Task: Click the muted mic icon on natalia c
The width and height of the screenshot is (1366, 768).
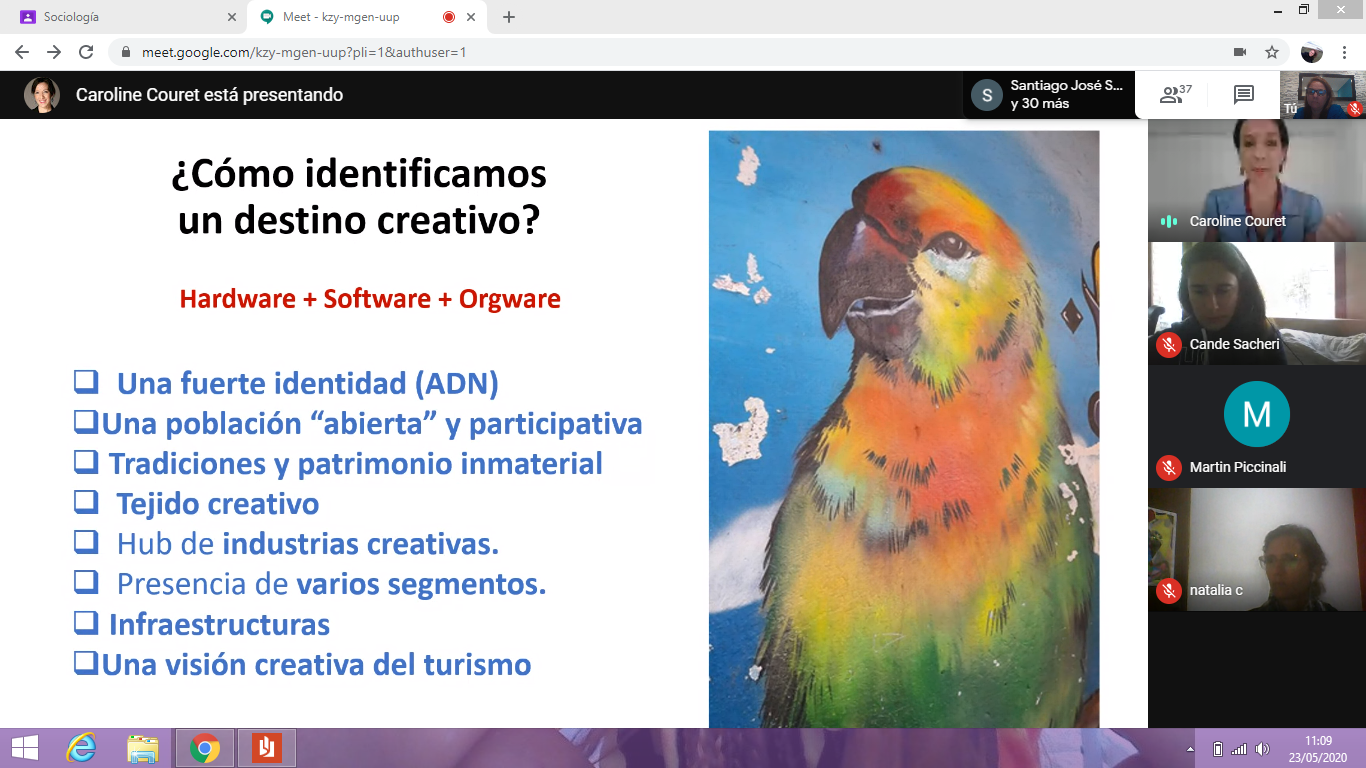Action: (1168, 590)
